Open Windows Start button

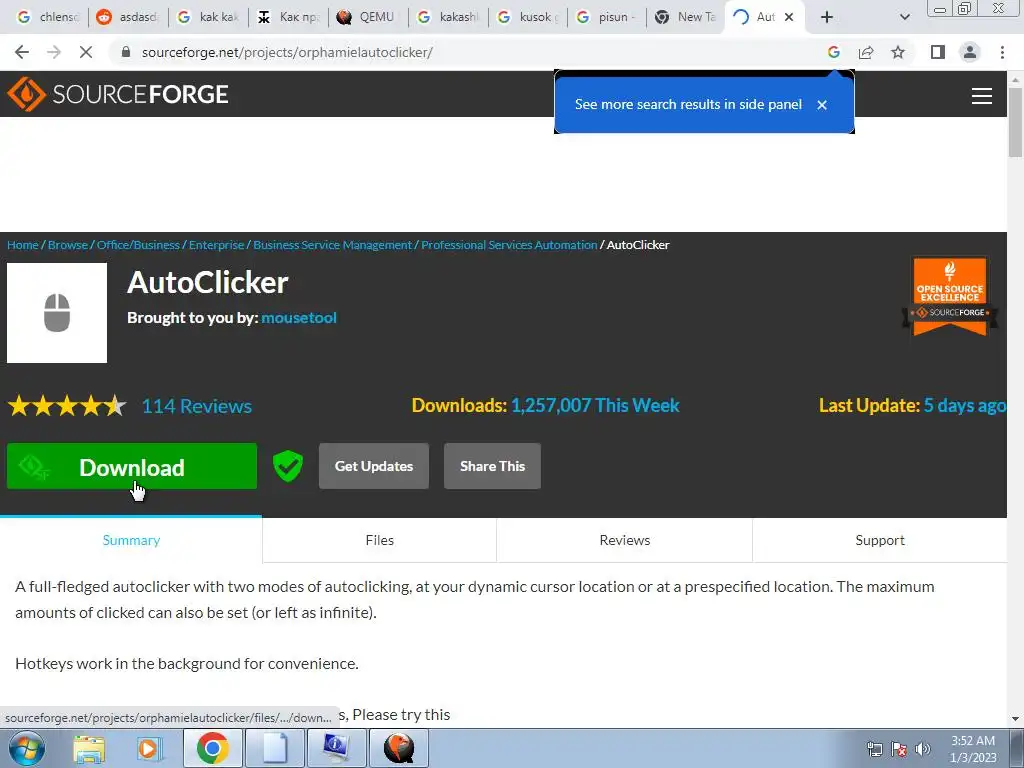27,748
